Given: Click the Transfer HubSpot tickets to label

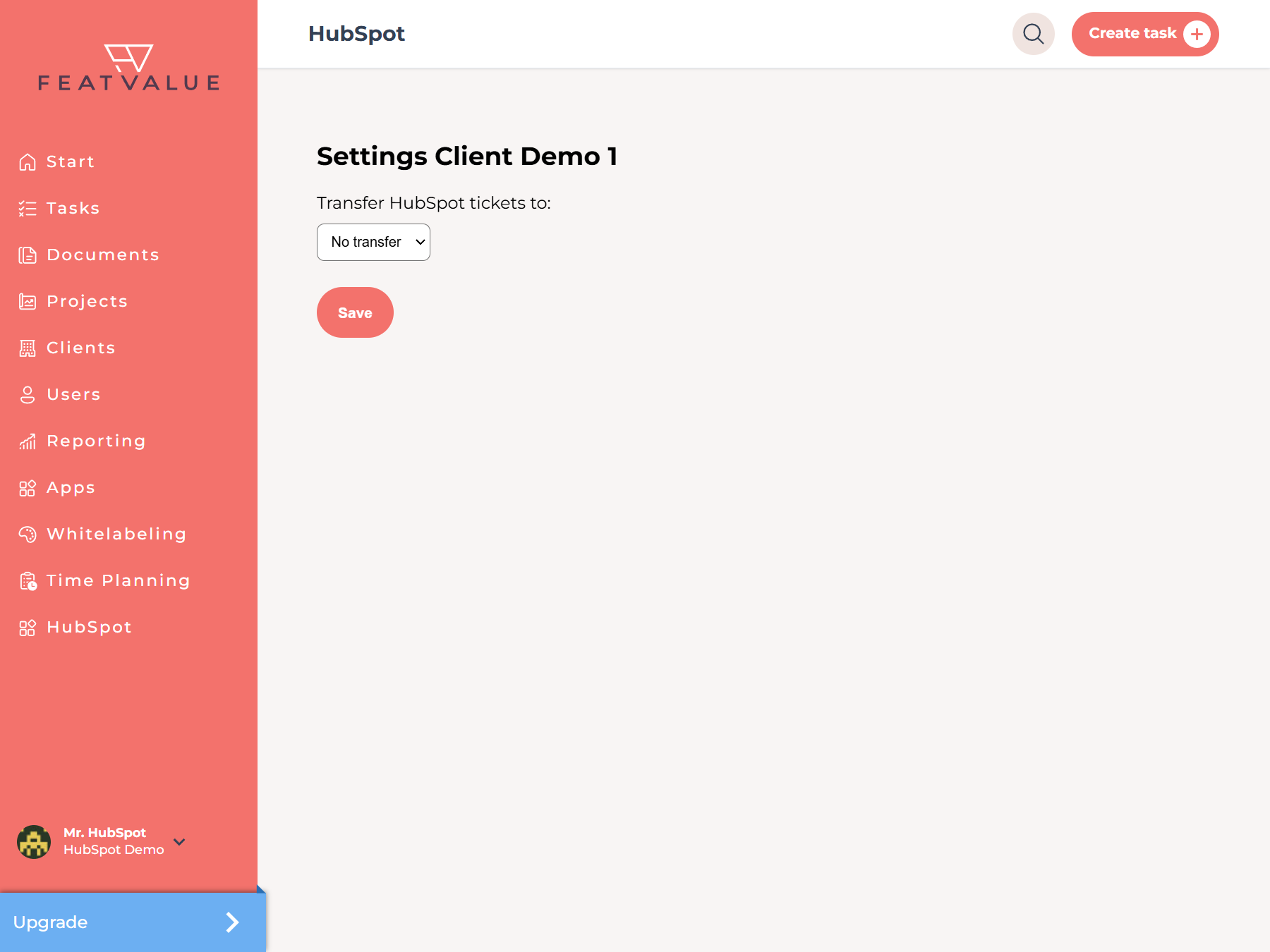Looking at the screenshot, I should coord(433,203).
